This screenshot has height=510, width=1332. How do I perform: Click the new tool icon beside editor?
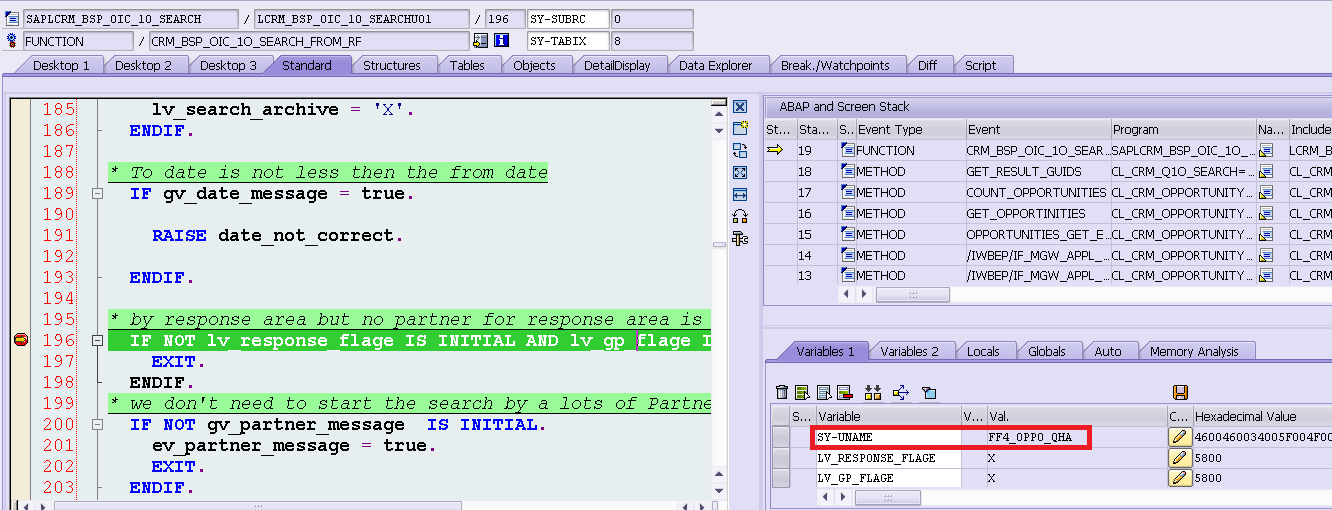coord(740,128)
